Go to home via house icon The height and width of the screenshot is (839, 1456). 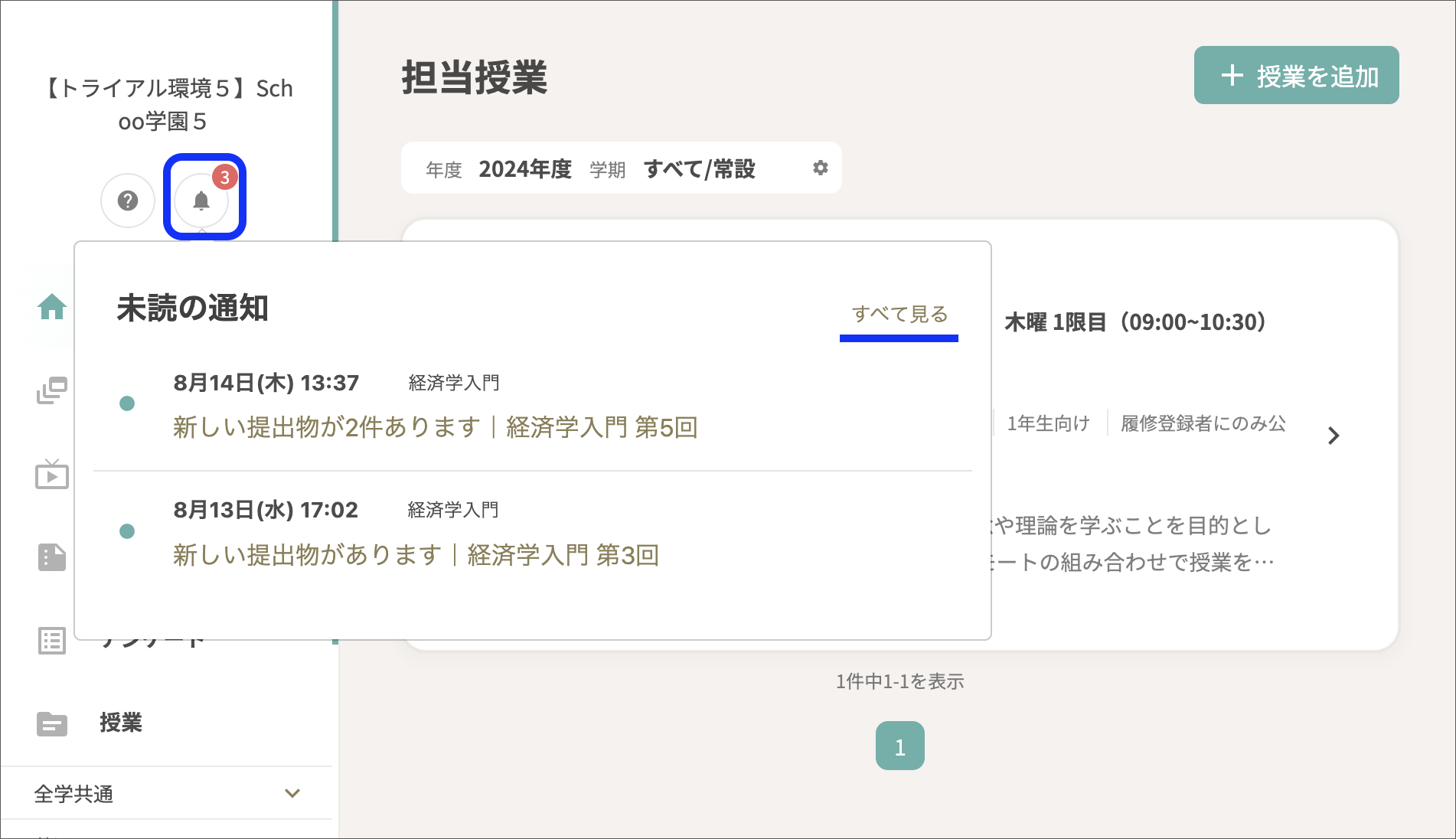coord(52,307)
